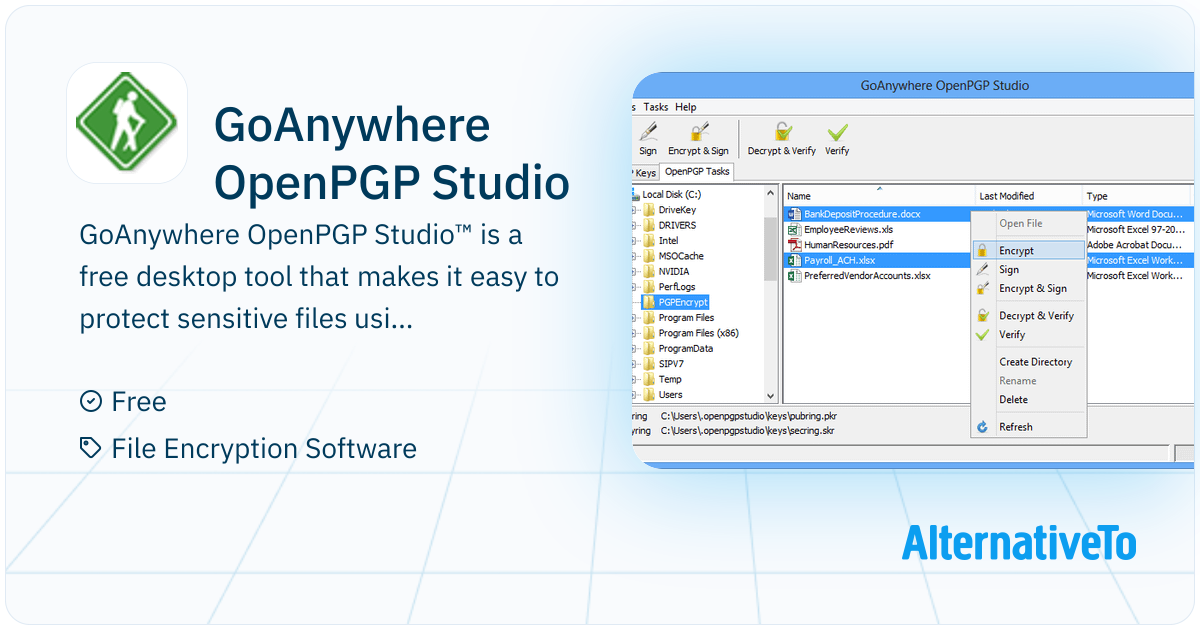Click the green hiker GoAnywhere app logo
This screenshot has height=630, width=1200.
point(127,123)
